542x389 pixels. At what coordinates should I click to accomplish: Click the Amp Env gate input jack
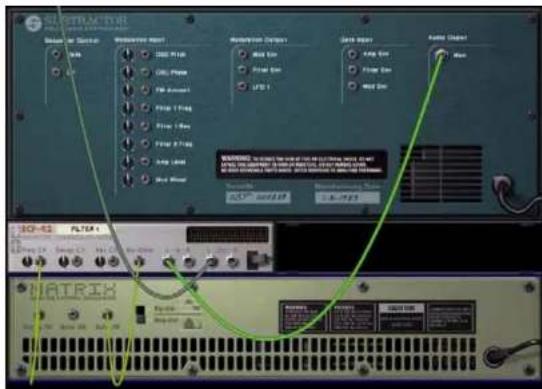[352, 54]
